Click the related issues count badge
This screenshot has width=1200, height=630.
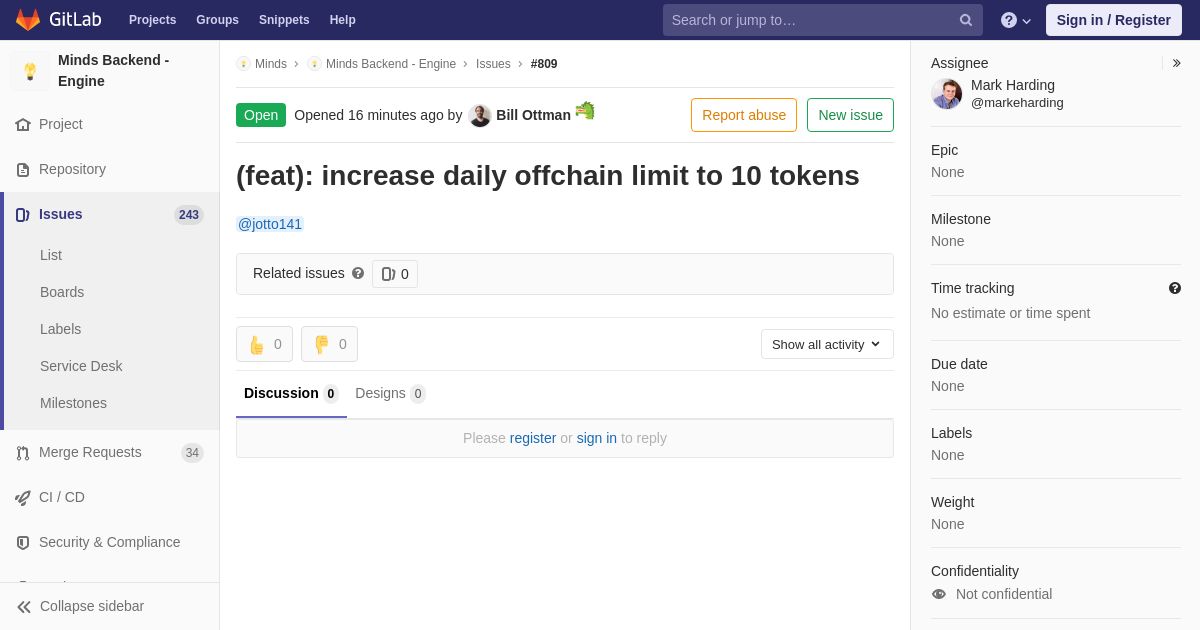395,274
